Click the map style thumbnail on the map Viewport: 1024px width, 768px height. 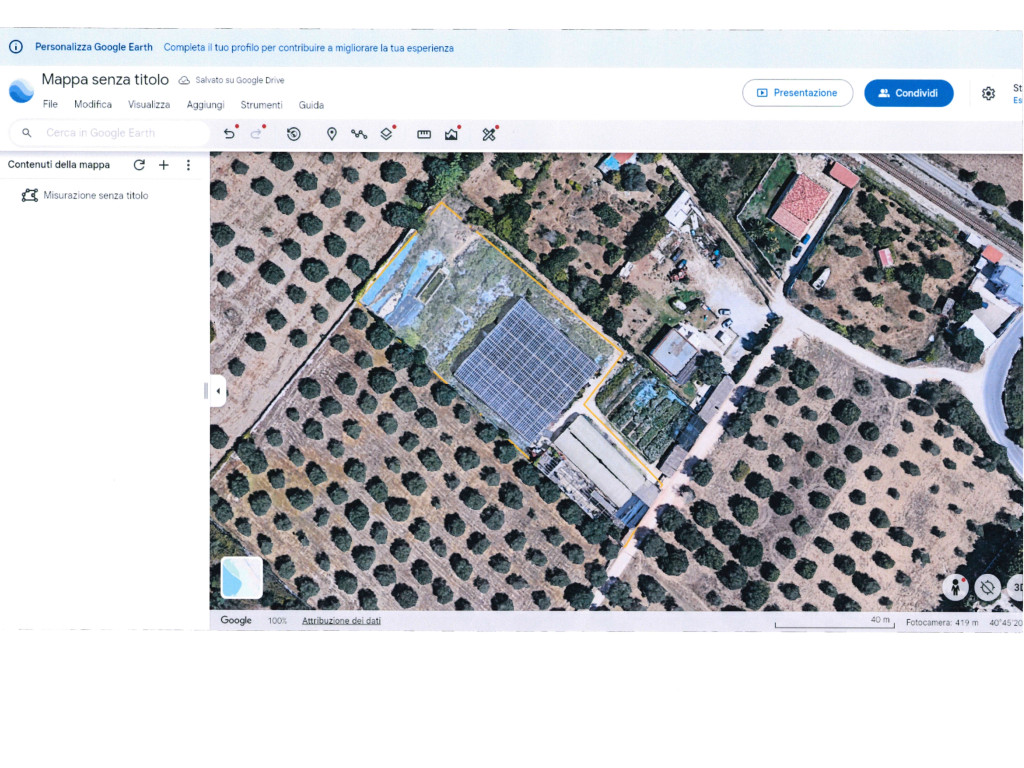tap(241, 577)
